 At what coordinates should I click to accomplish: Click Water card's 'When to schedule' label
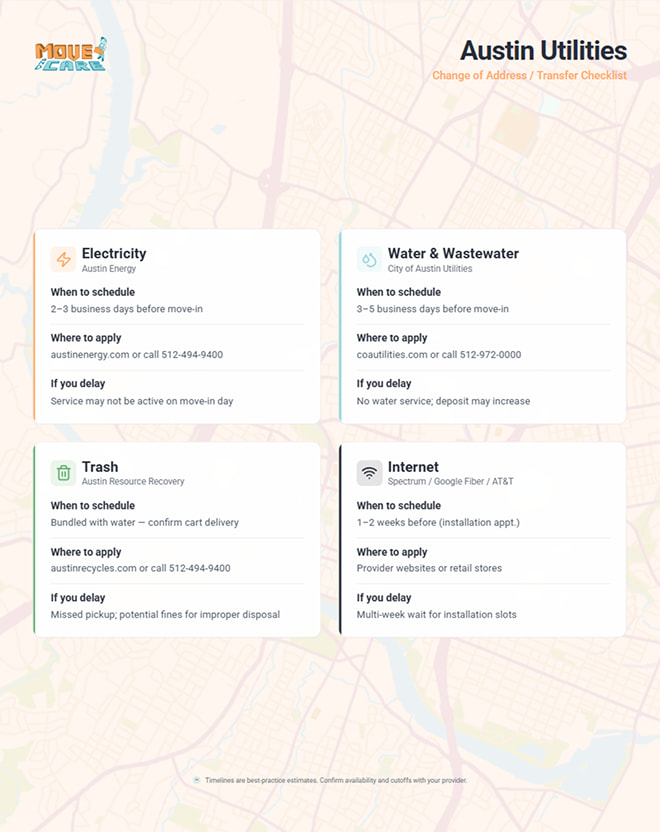(x=399, y=292)
